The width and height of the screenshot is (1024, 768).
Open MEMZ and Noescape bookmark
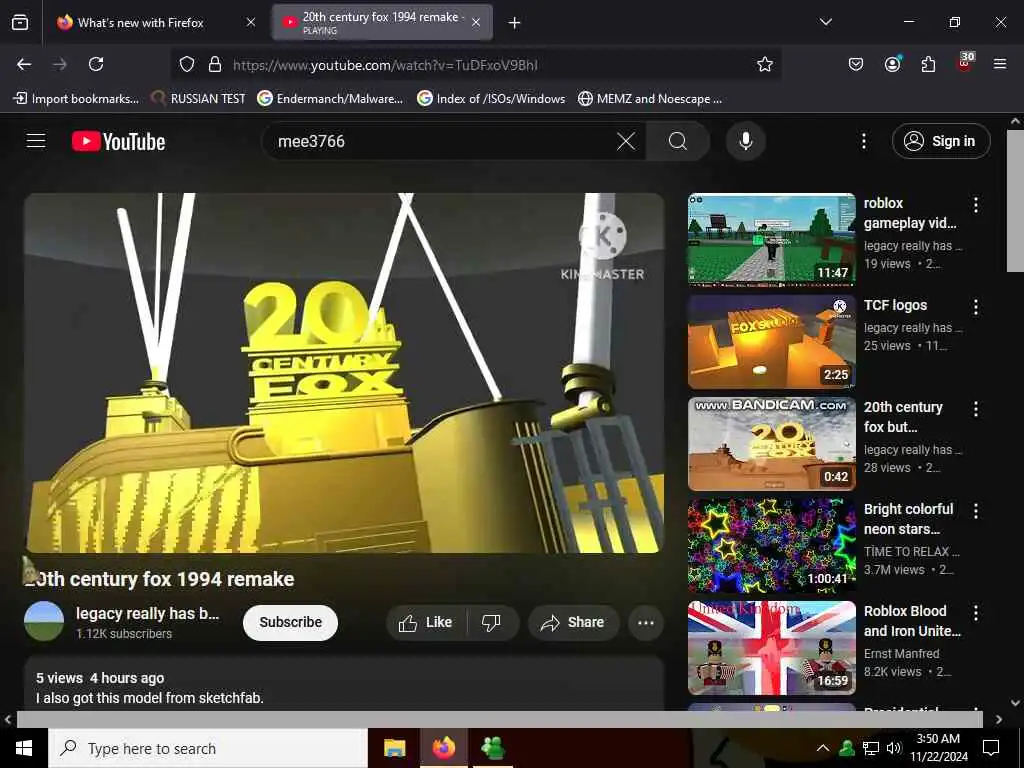point(650,99)
